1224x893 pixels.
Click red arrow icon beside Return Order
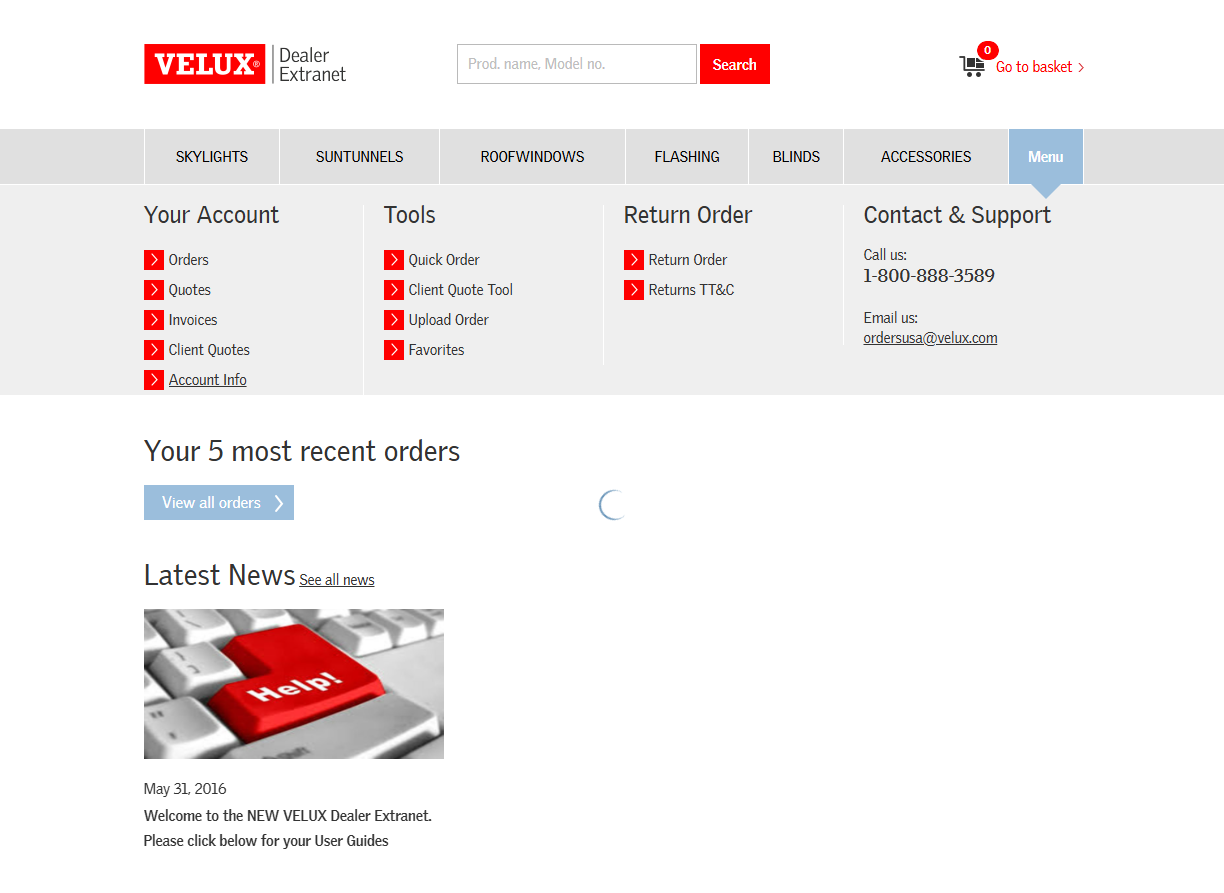(634, 260)
